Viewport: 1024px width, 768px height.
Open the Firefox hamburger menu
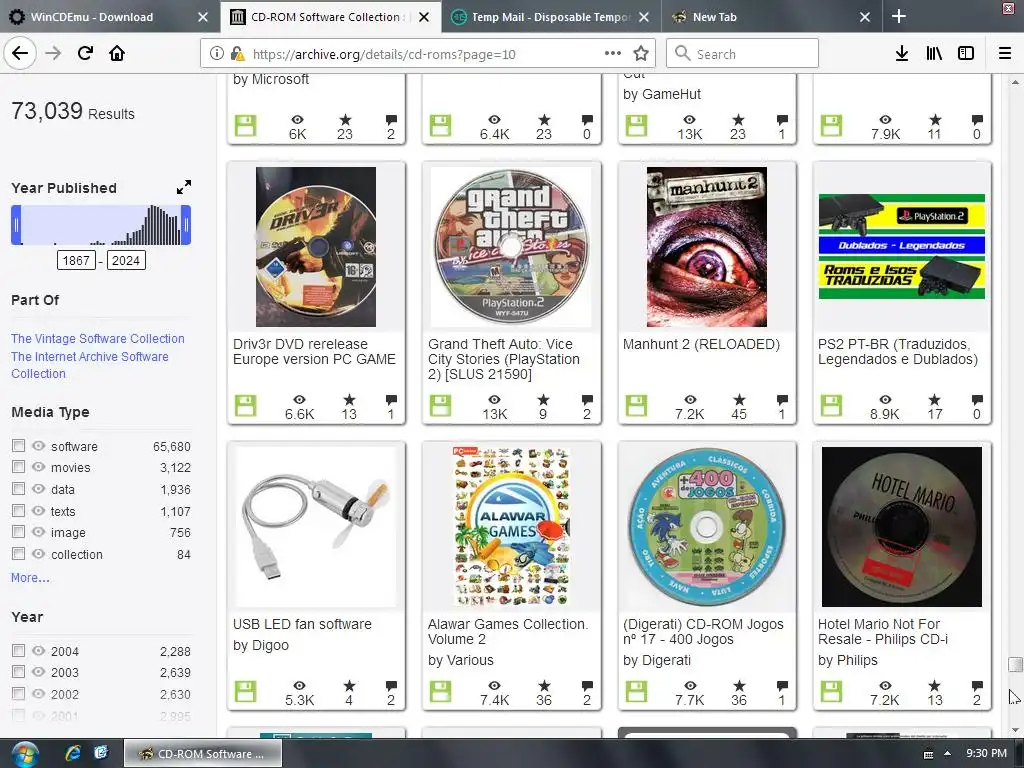(1004, 54)
